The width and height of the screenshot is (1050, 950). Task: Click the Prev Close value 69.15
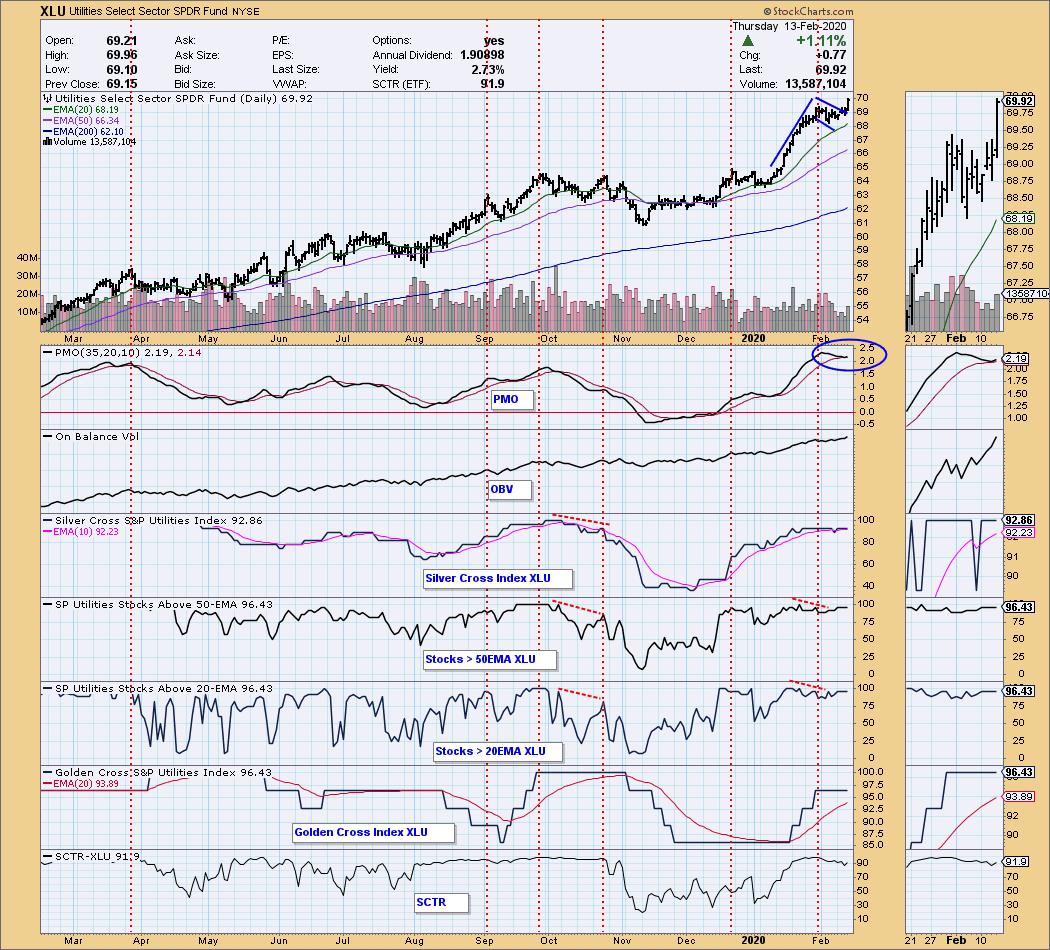(121, 84)
